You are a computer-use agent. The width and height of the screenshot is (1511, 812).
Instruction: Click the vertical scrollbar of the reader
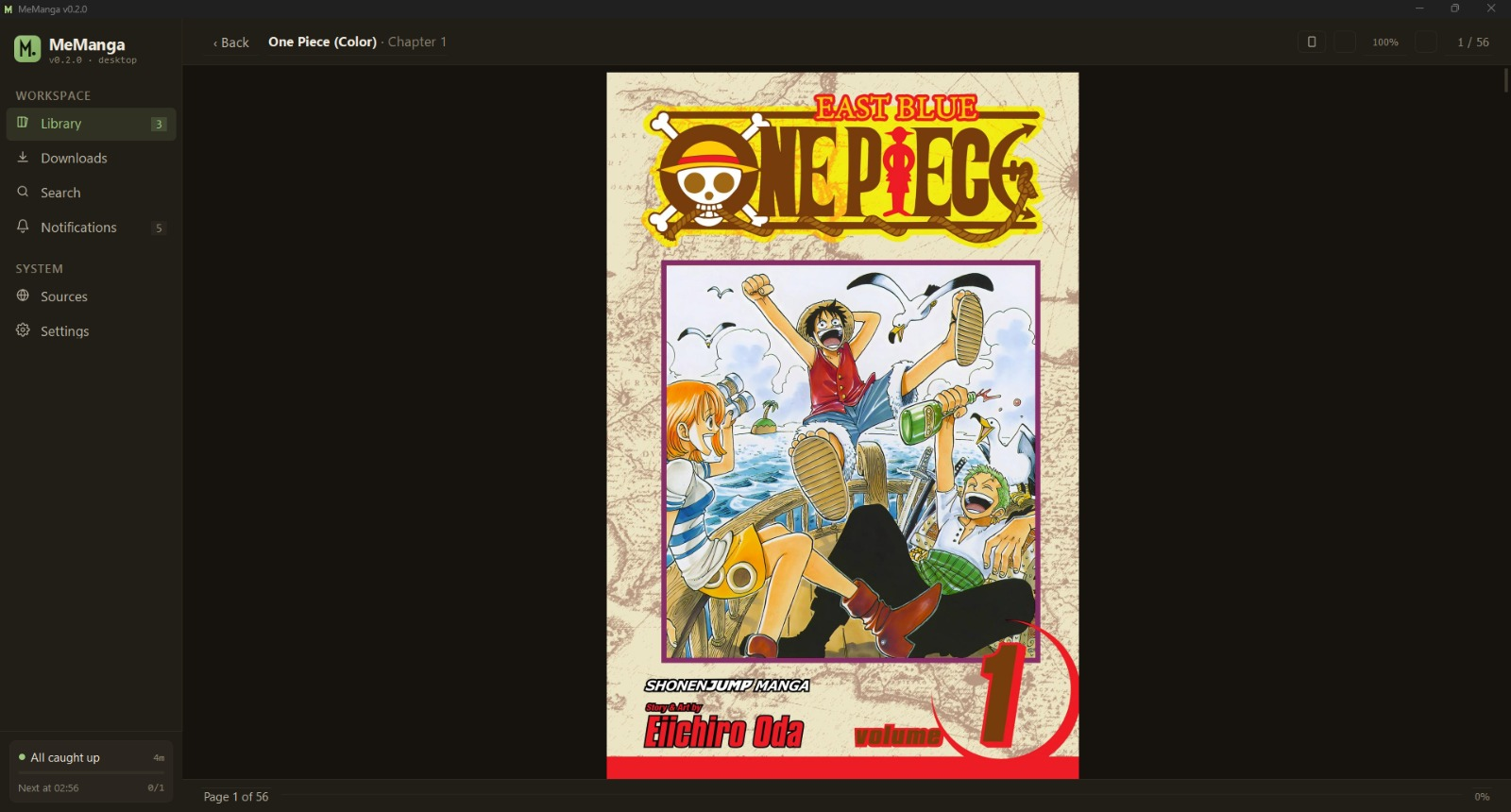[x=1506, y=81]
